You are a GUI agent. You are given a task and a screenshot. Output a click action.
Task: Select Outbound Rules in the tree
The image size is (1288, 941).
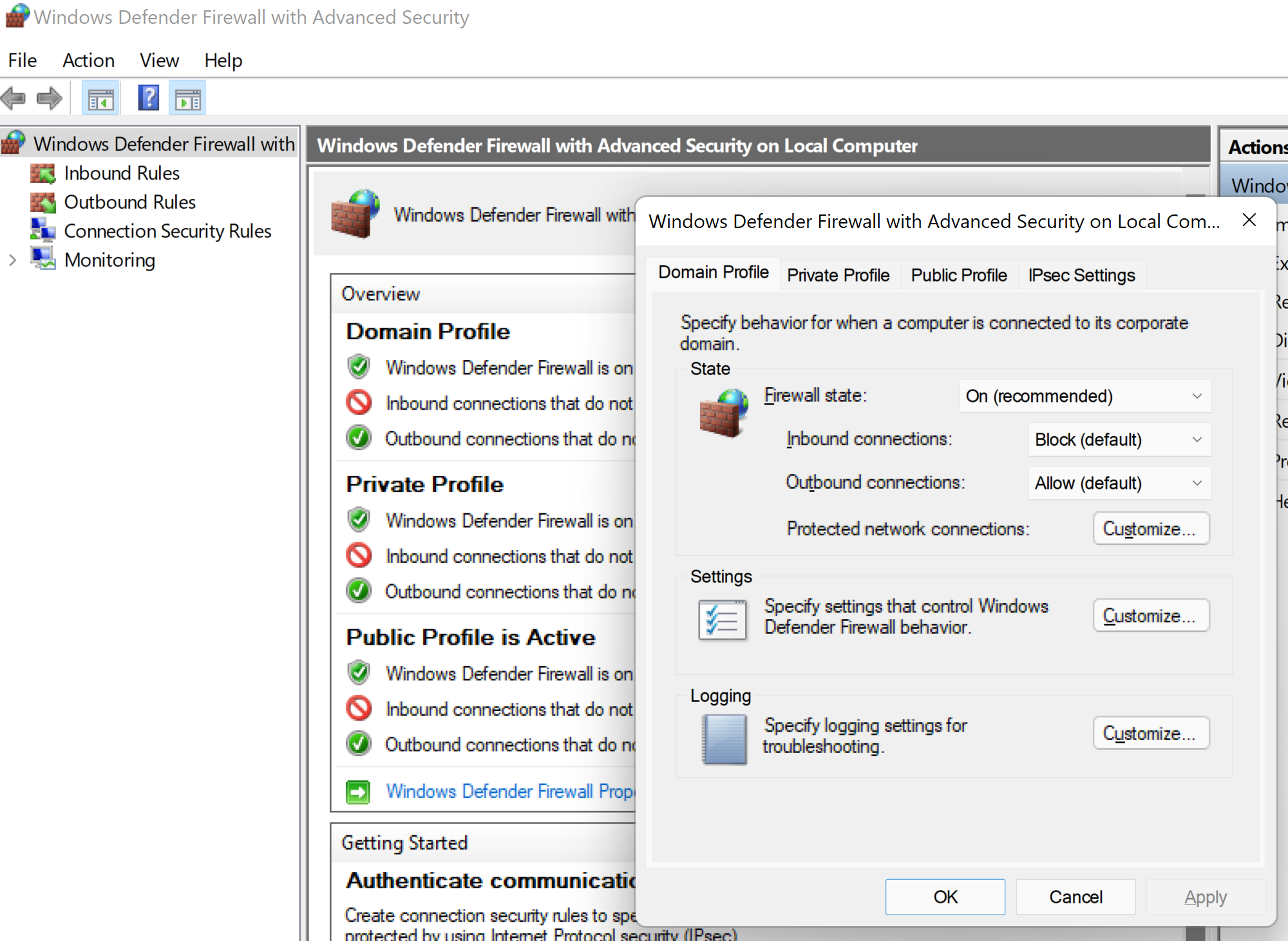pos(129,202)
